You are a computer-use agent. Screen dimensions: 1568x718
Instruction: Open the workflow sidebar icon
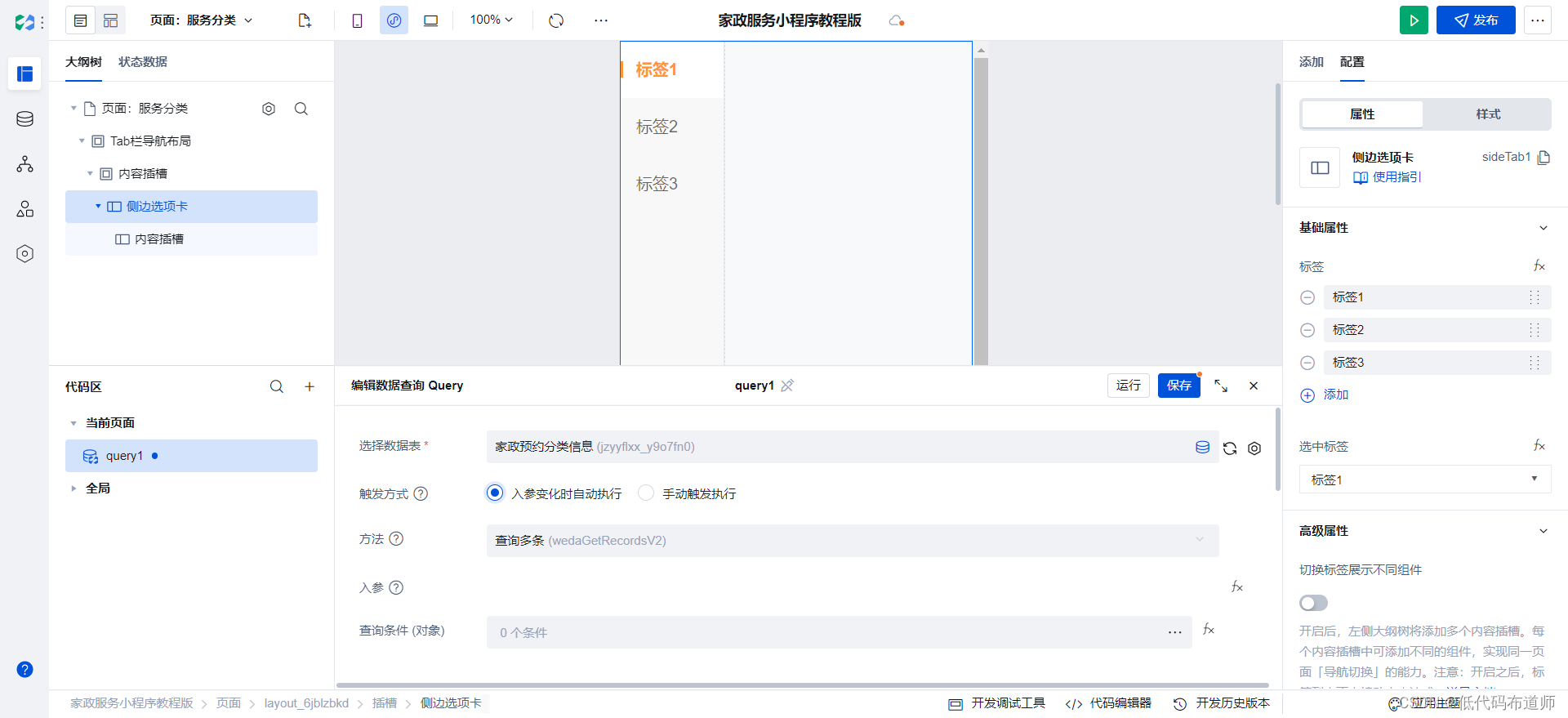(24, 164)
